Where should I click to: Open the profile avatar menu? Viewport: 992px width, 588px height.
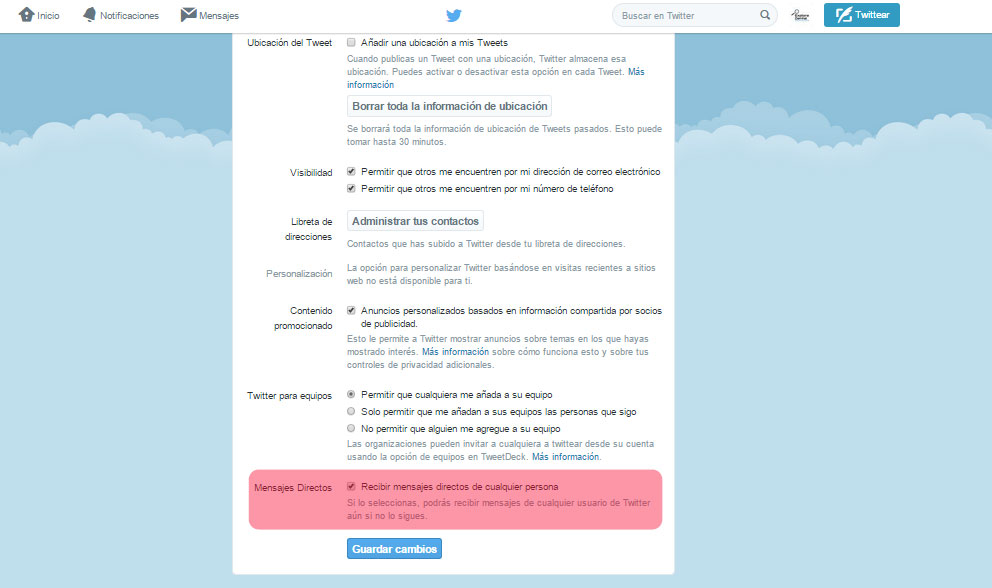(800, 15)
